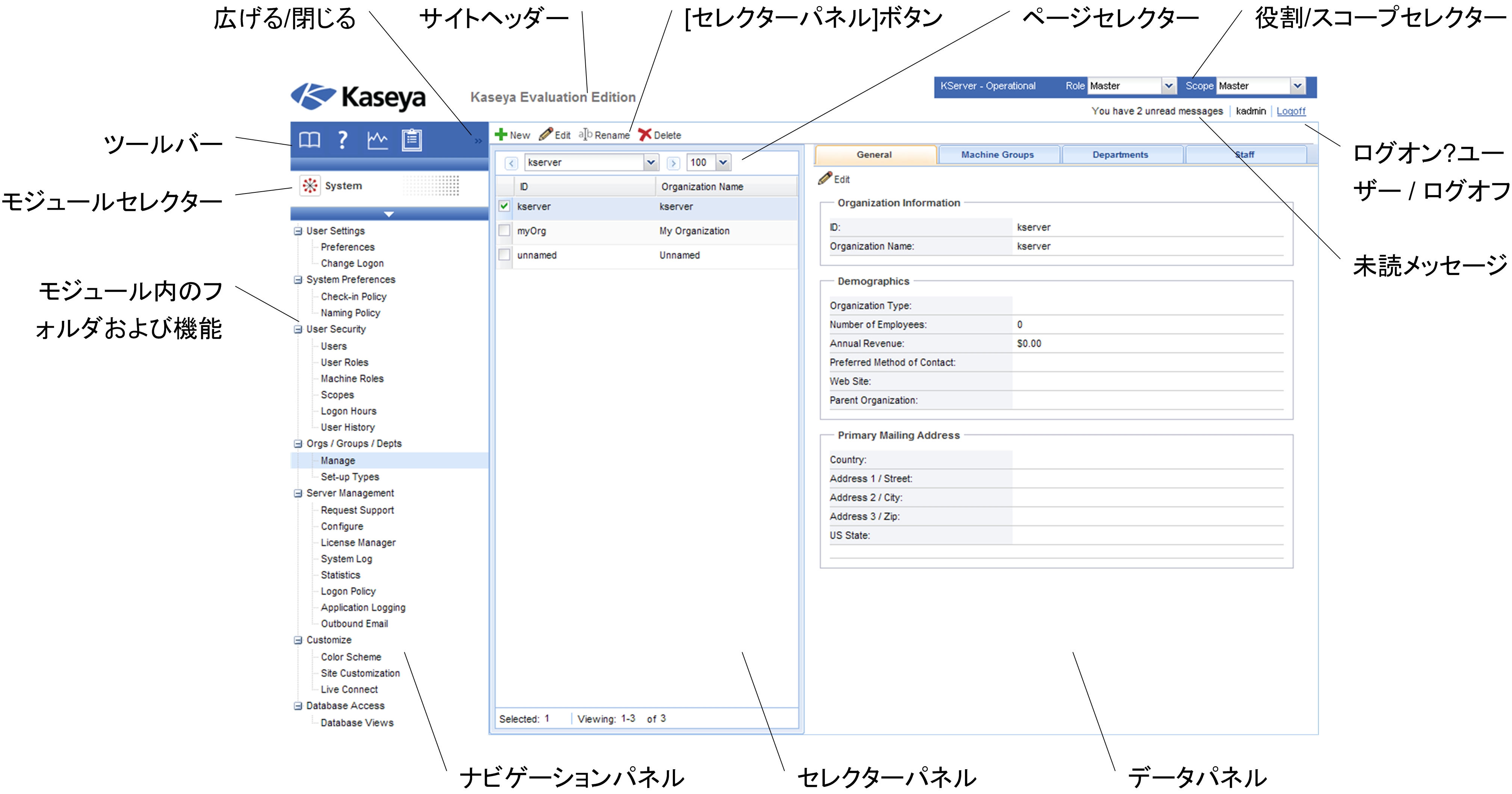Switch to the Staff tab

(1244, 154)
